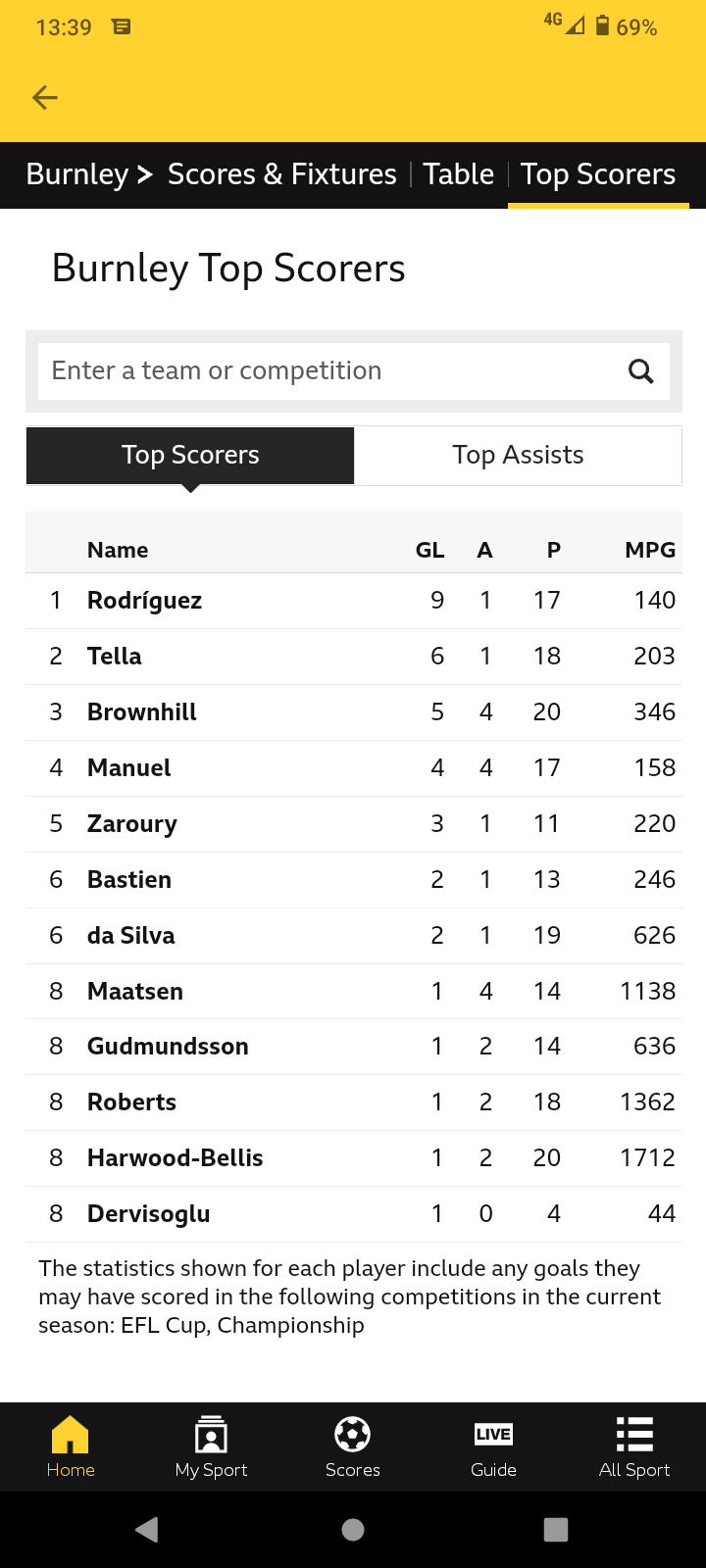This screenshot has height=1568, width=706.
Task: Open the Table tab
Action: (x=458, y=174)
